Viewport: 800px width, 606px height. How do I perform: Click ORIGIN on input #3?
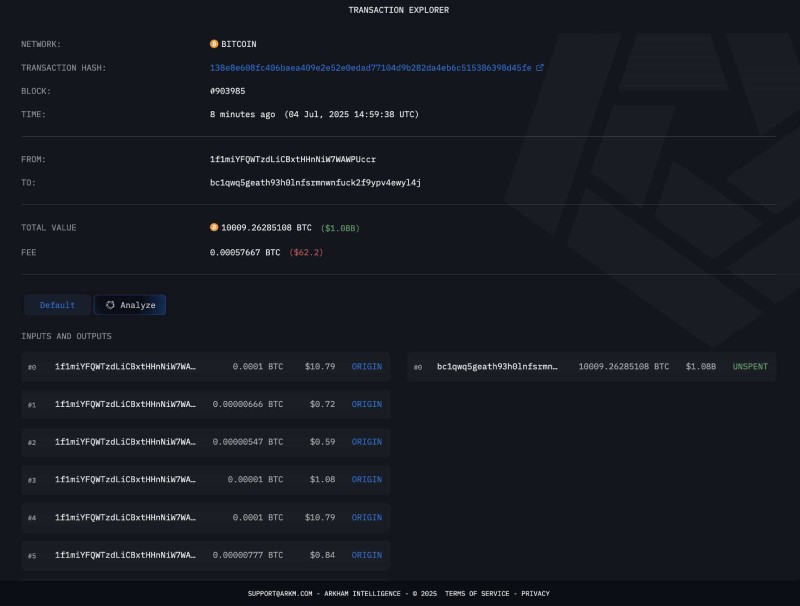click(x=366, y=480)
